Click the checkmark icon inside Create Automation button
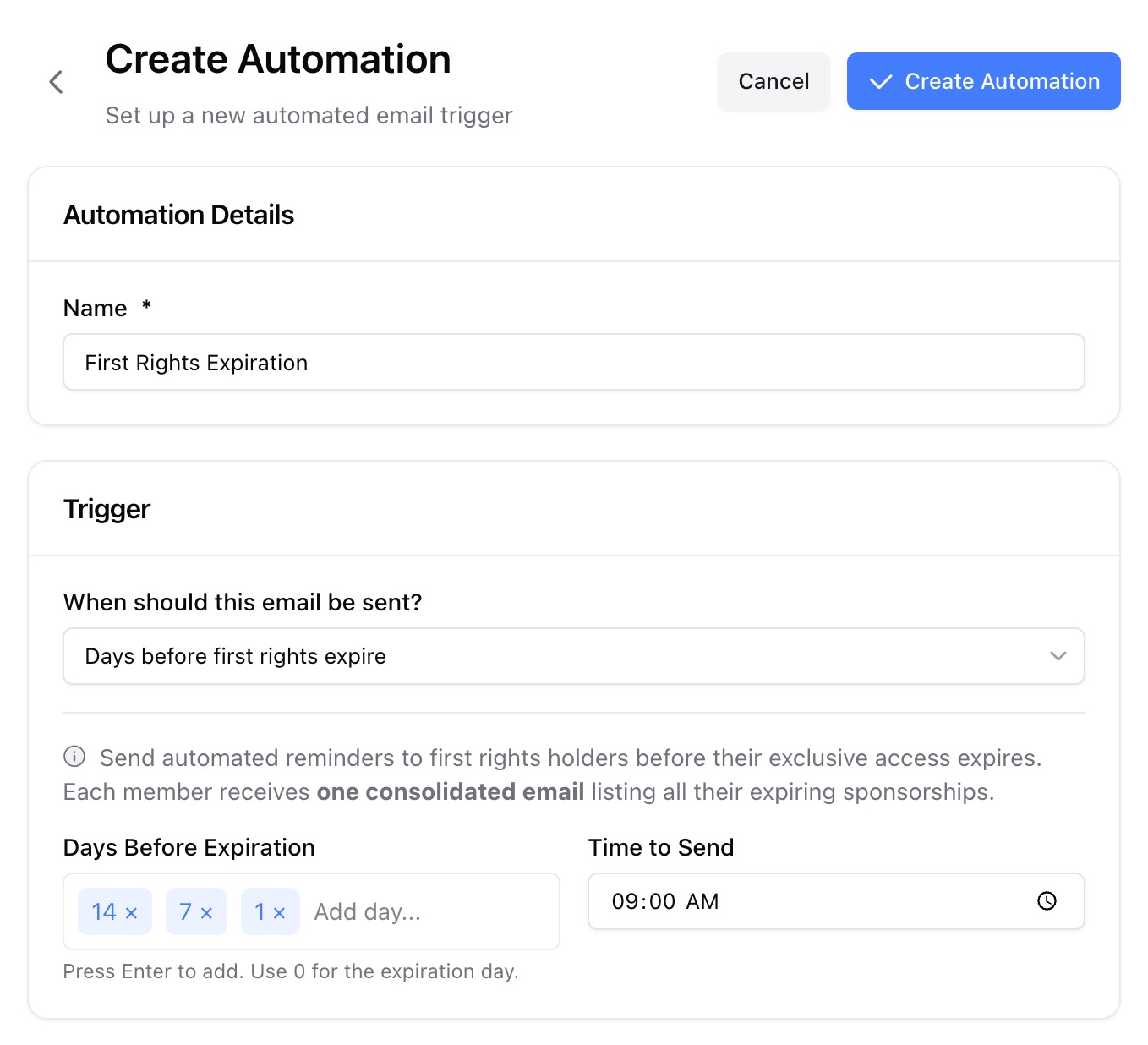This screenshot has height=1045, width=1148. pos(880,81)
